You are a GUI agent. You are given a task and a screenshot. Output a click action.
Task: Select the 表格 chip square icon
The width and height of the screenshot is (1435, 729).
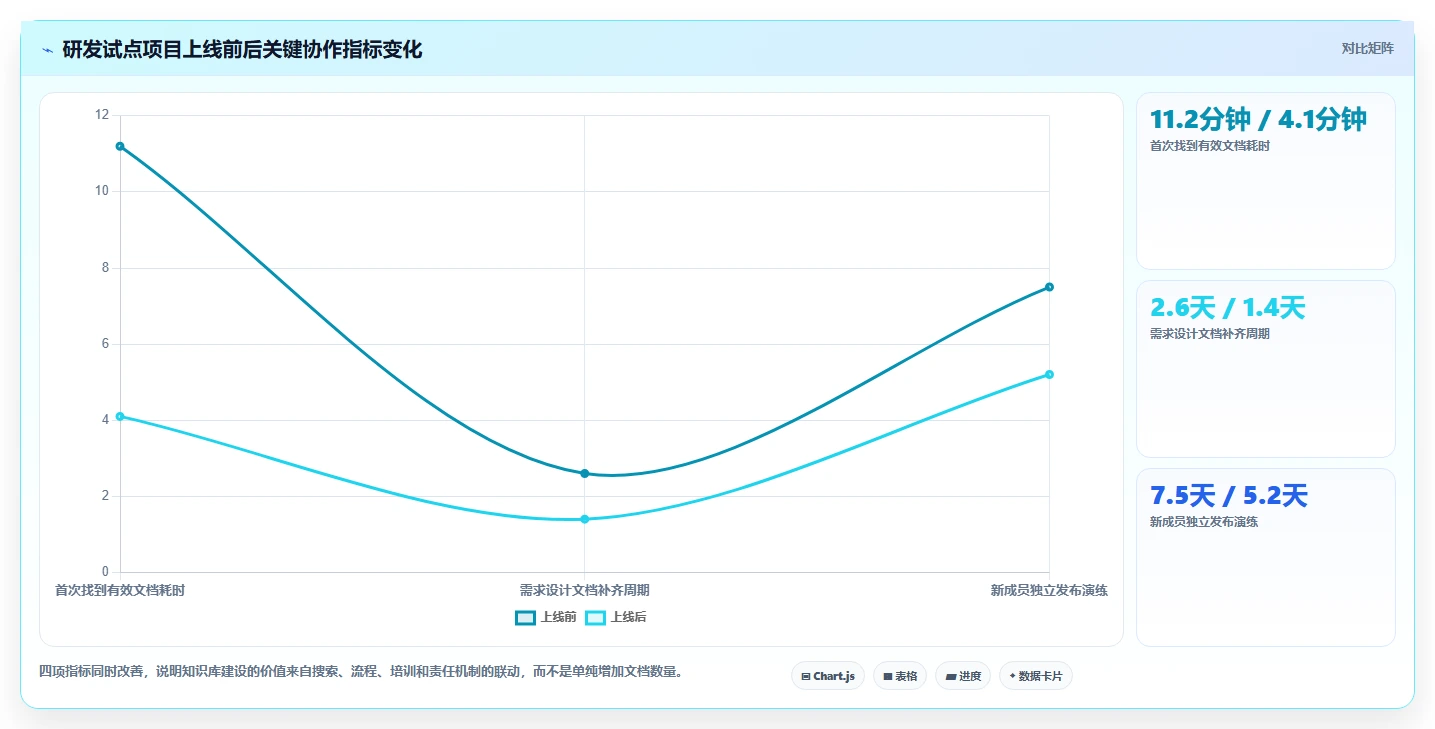click(x=888, y=677)
